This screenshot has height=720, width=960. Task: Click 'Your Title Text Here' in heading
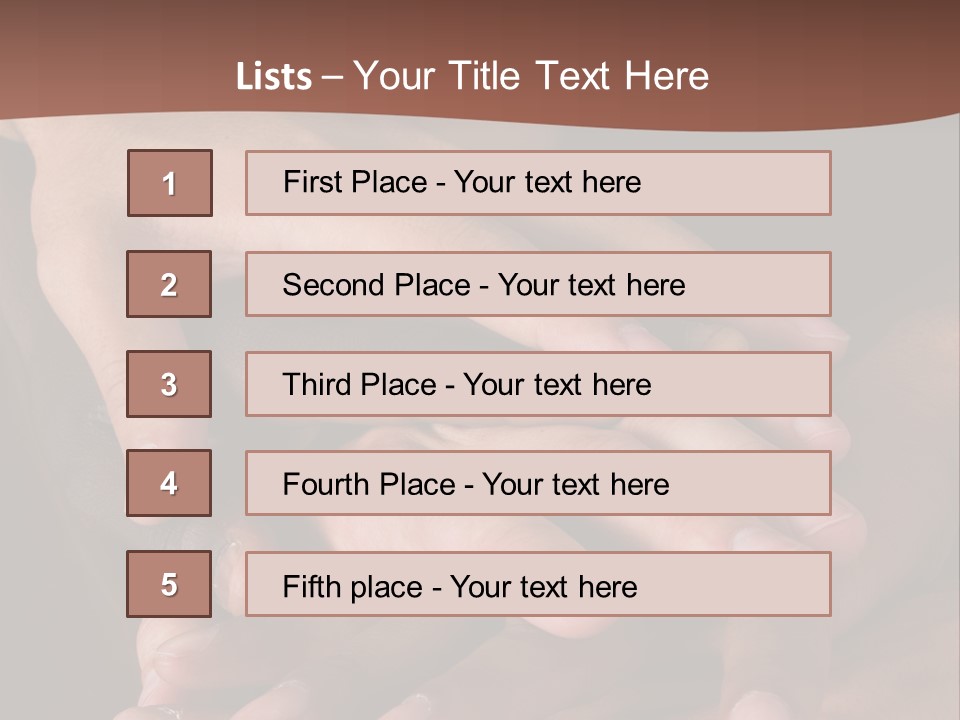pyautogui.click(x=531, y=77)
